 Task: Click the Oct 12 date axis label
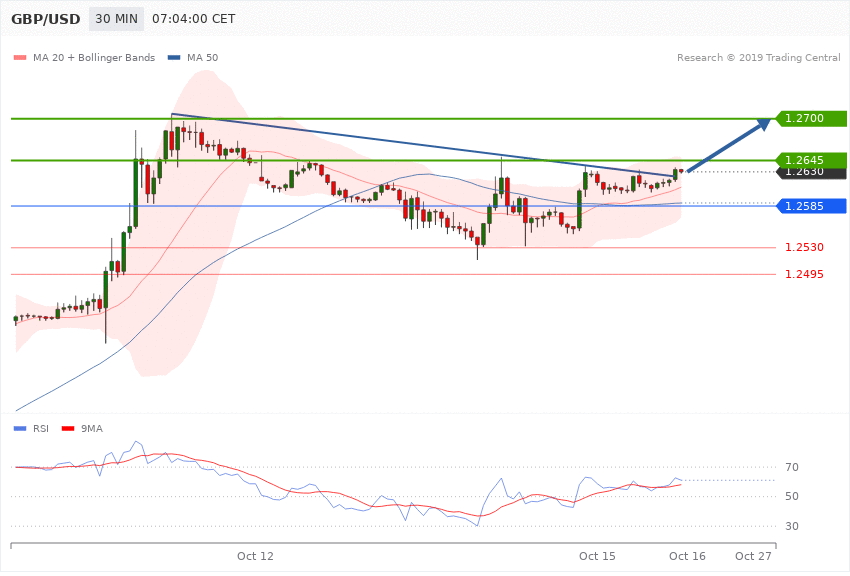(255, 556)
